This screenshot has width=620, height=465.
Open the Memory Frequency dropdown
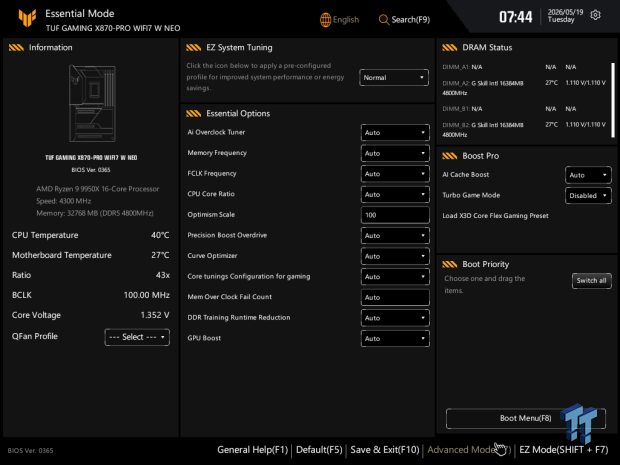395,153
